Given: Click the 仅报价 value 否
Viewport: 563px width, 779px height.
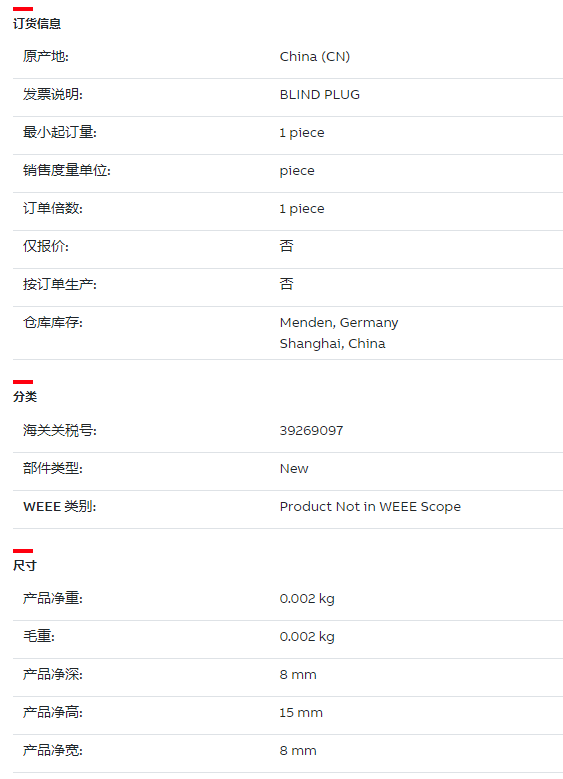Looking at the screenshot, I should coord(287,246).
